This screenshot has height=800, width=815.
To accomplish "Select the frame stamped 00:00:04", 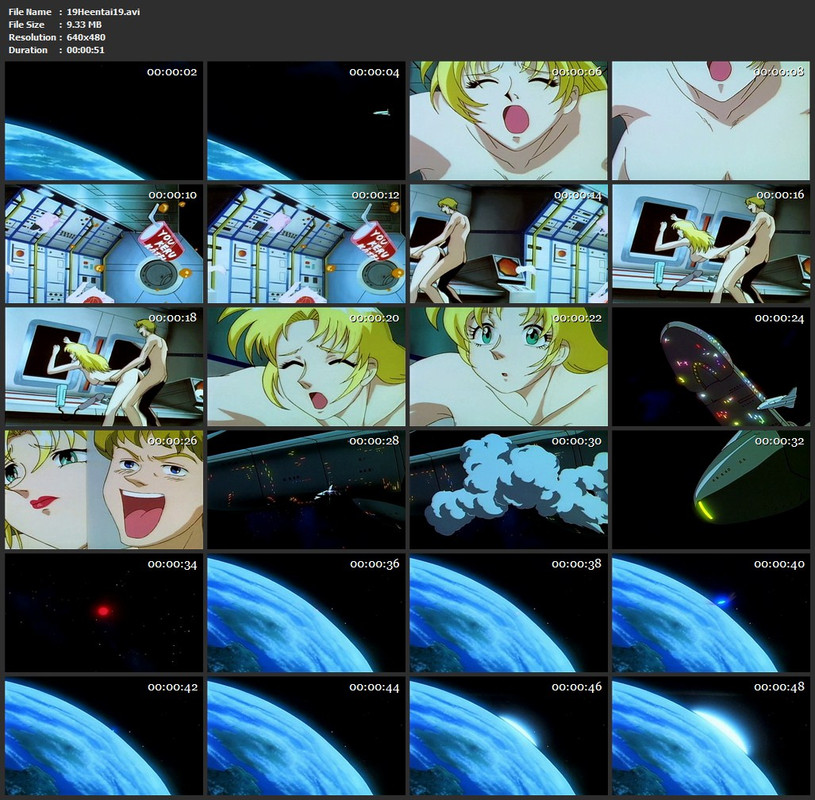I will (306, 121).
